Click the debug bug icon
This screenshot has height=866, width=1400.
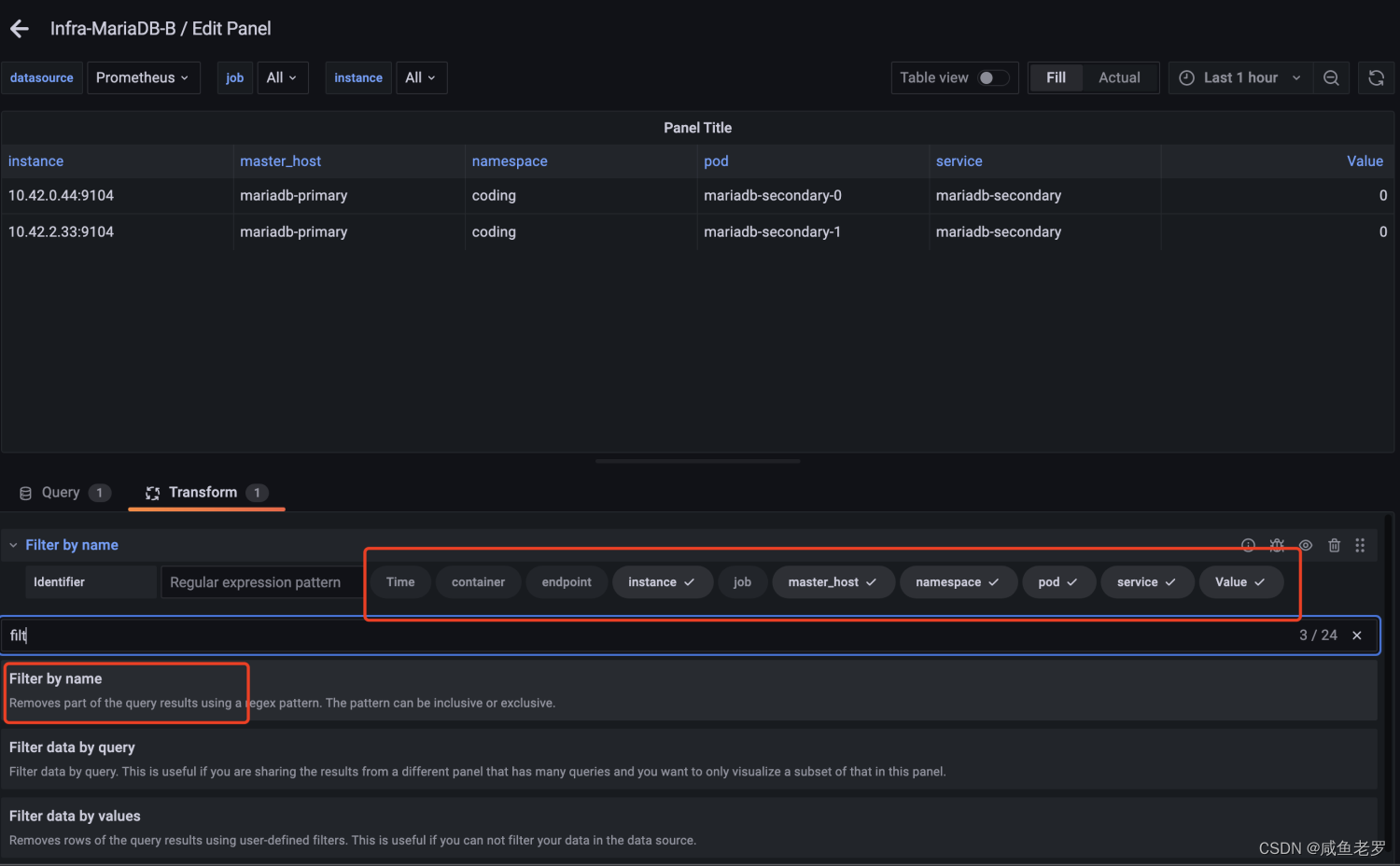pyautogui.click(x=1277, y=545)
